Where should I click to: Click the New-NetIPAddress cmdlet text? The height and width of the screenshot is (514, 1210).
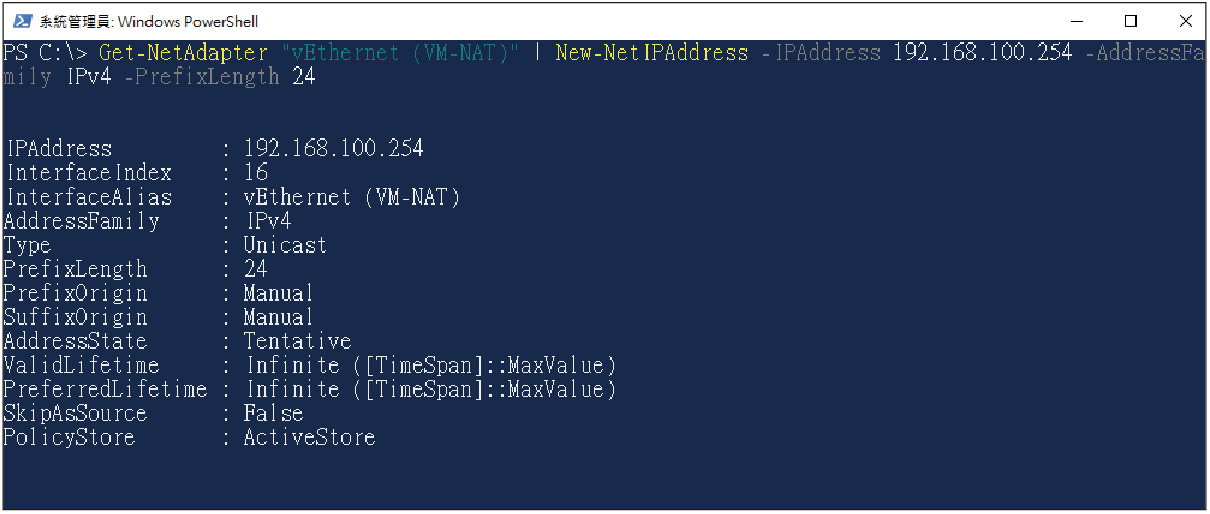tap(652, 53)
